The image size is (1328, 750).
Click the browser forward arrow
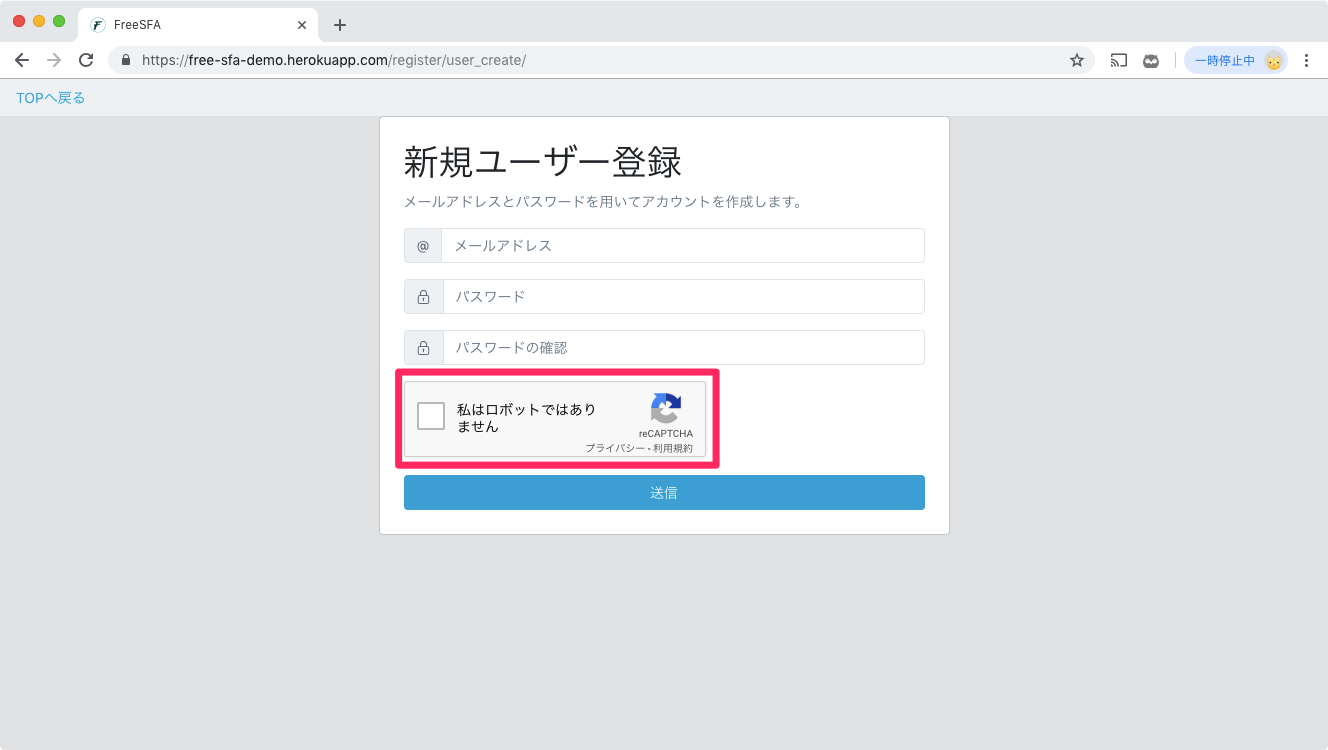click(54, 60)
